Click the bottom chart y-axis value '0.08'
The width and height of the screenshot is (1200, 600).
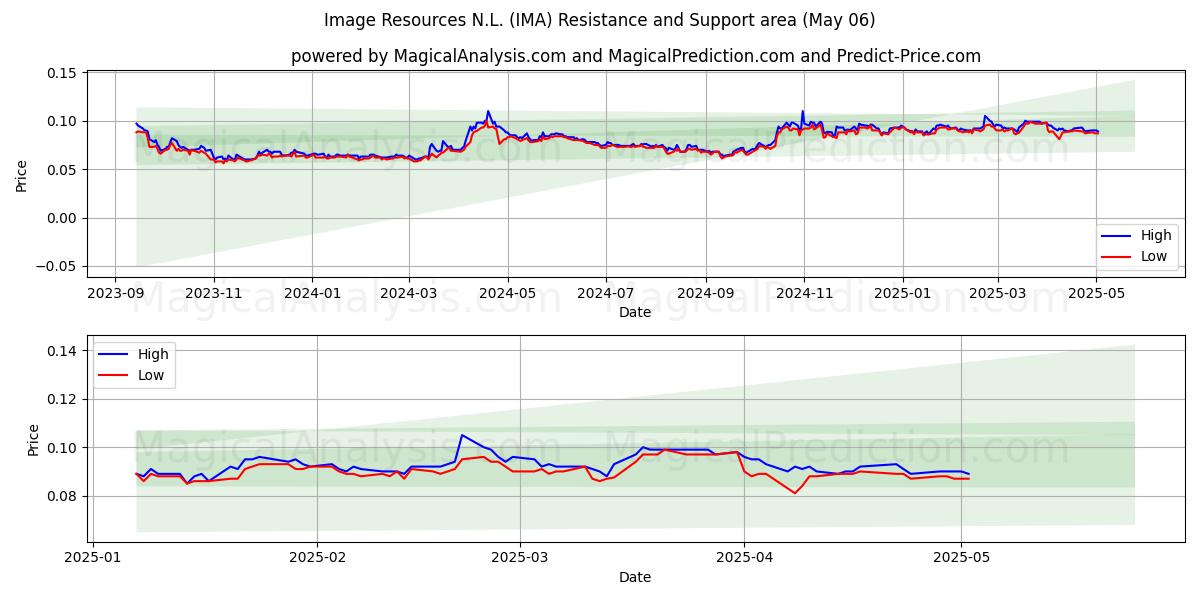pos(62,496)
